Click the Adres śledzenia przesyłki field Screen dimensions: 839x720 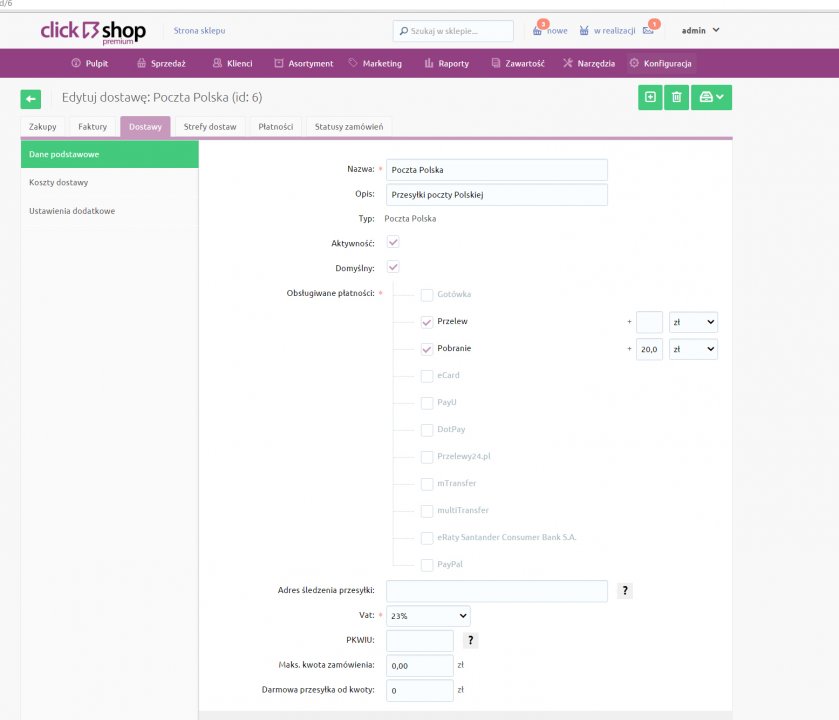point(497,591)
